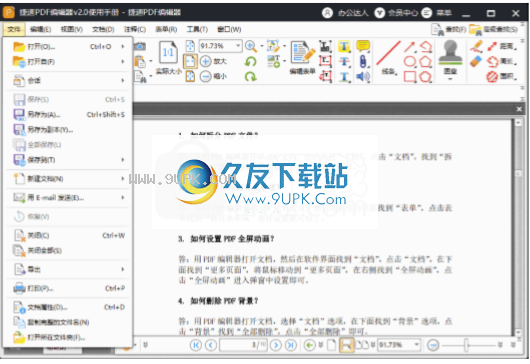Expand the Open submenu arrow
The width and height of the screenshot is (530, 364).
[123, 46]
